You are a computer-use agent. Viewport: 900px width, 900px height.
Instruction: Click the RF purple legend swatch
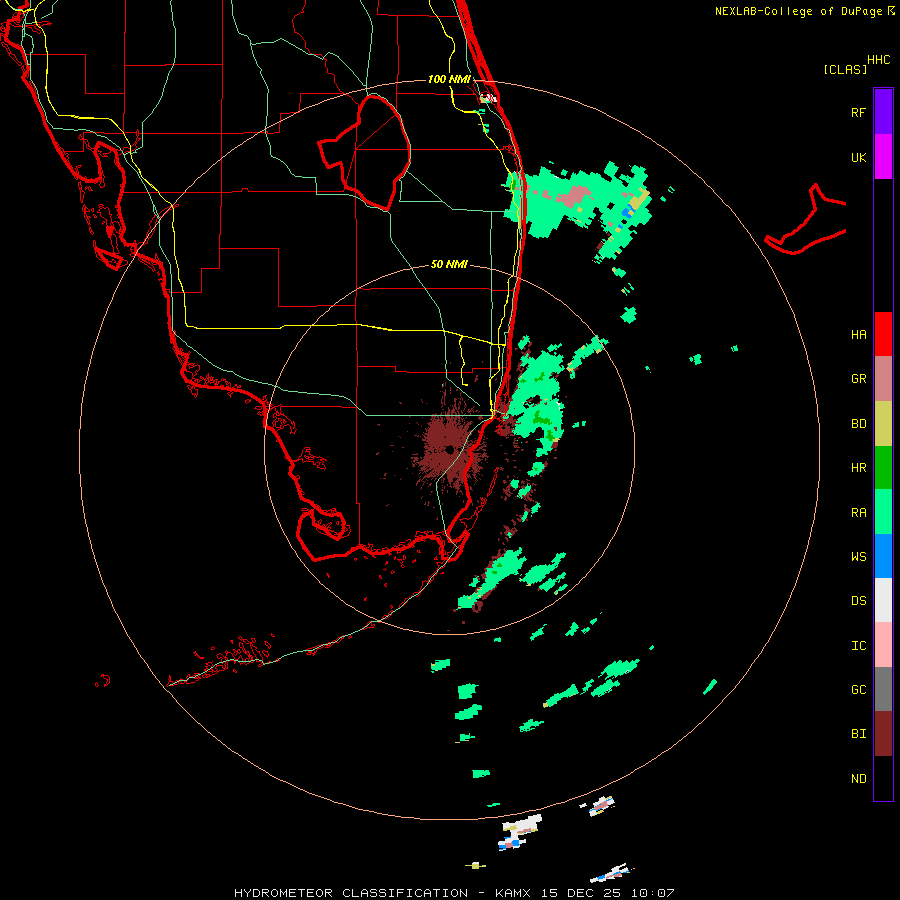tap(883, 112)
